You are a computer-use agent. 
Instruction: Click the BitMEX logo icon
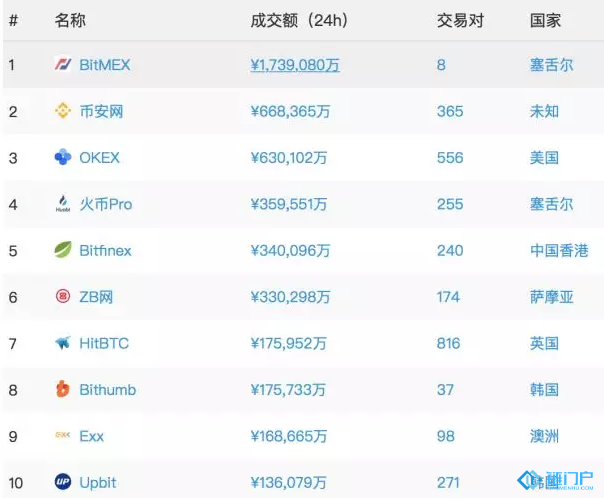(x=62, y=65)
